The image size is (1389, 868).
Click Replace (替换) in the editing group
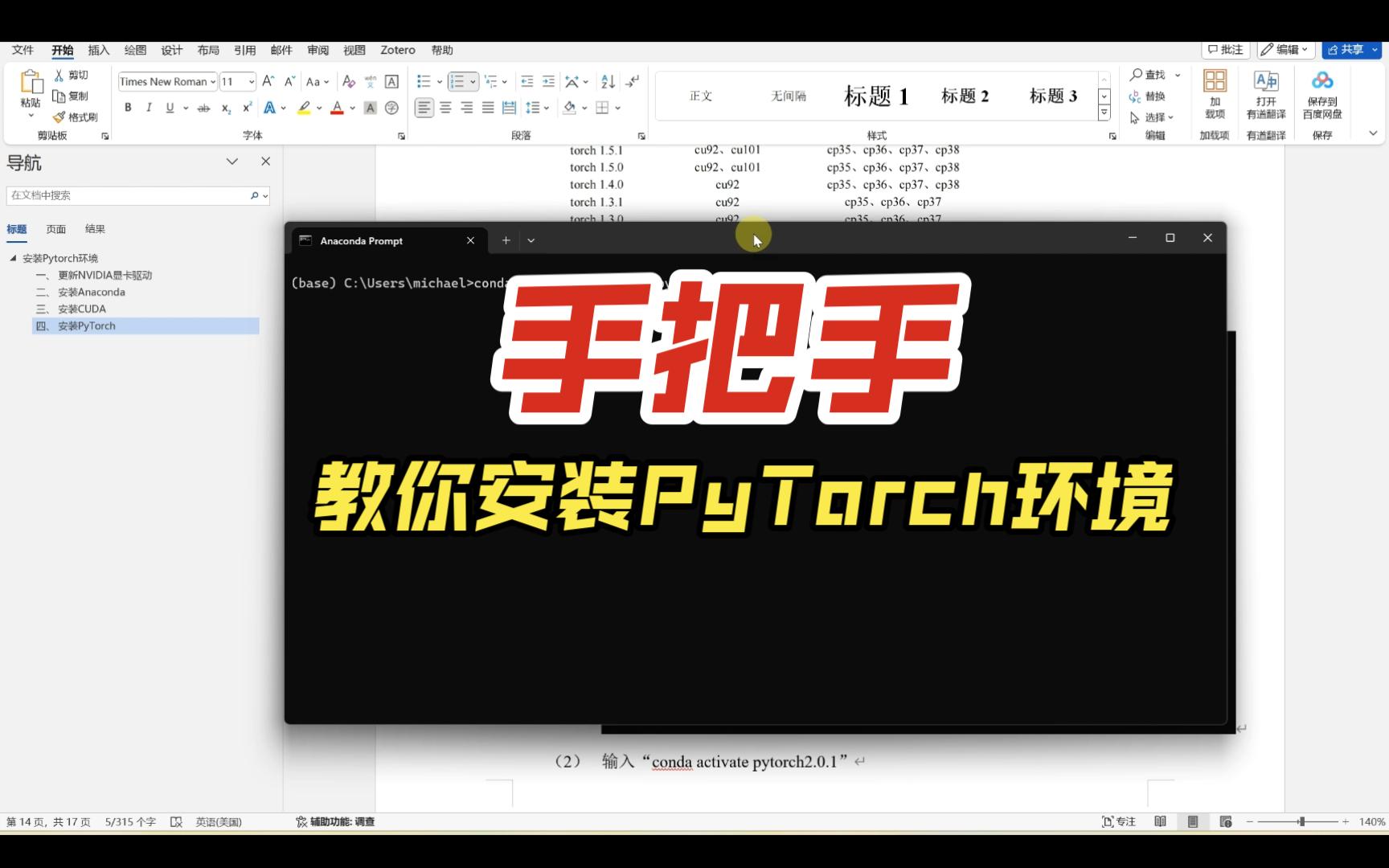click(1148, 96)
